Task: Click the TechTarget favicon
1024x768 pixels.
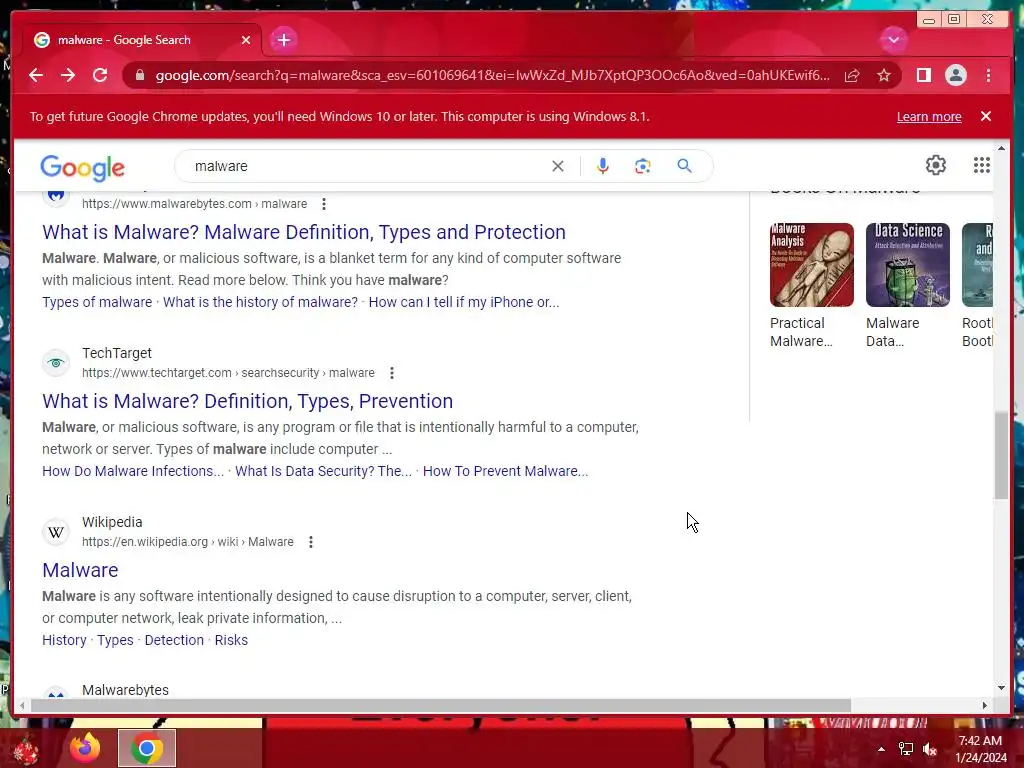Action: [56, 362]
